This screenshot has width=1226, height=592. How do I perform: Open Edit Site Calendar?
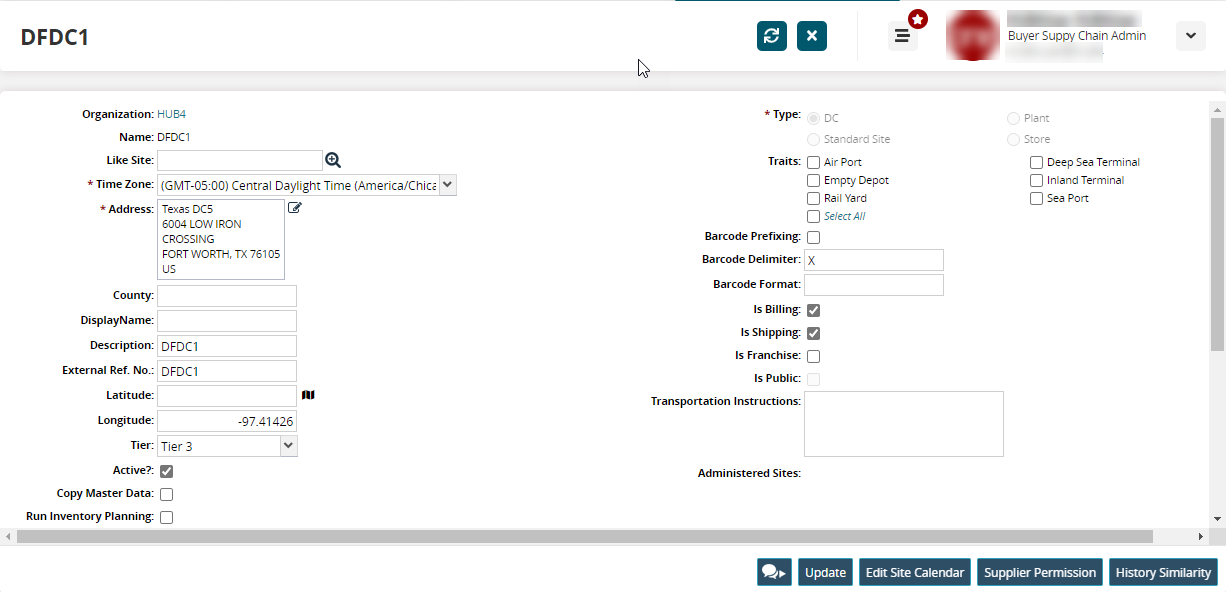pyautogui.click(x=915, y=572)
